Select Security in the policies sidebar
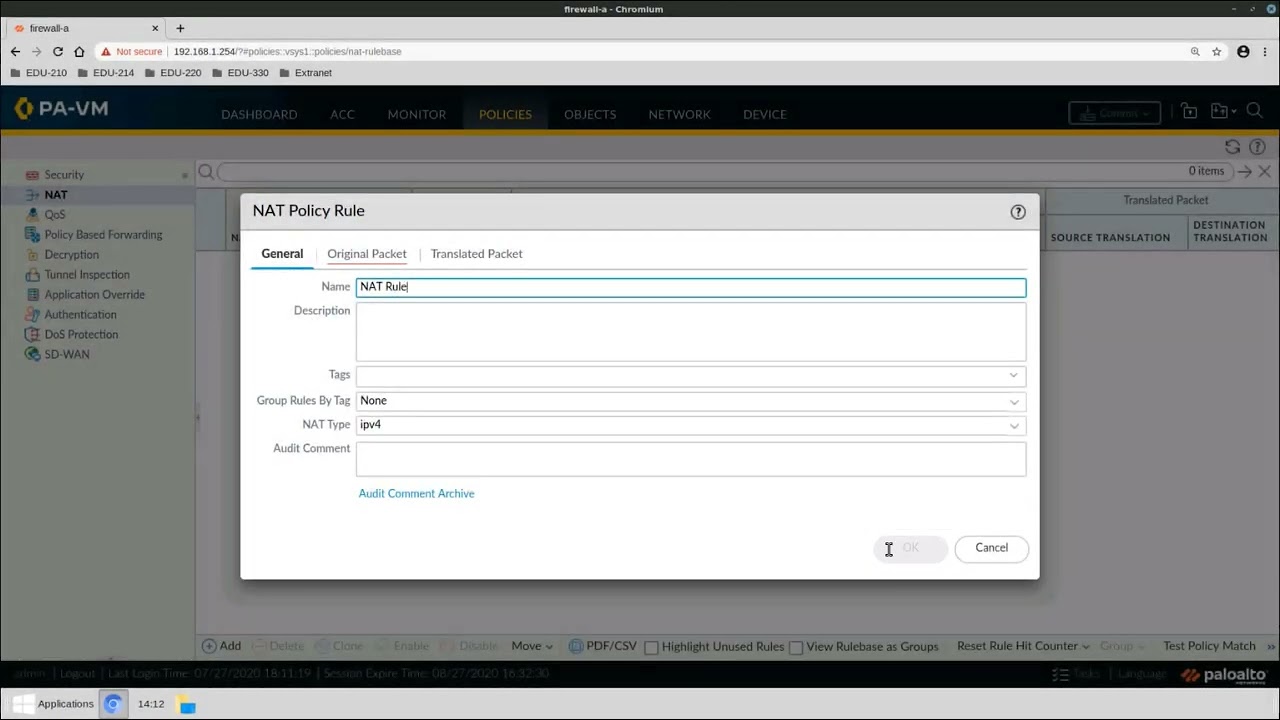The height and width of the screenshot is (720, 1280). click(x=64, y=175)
